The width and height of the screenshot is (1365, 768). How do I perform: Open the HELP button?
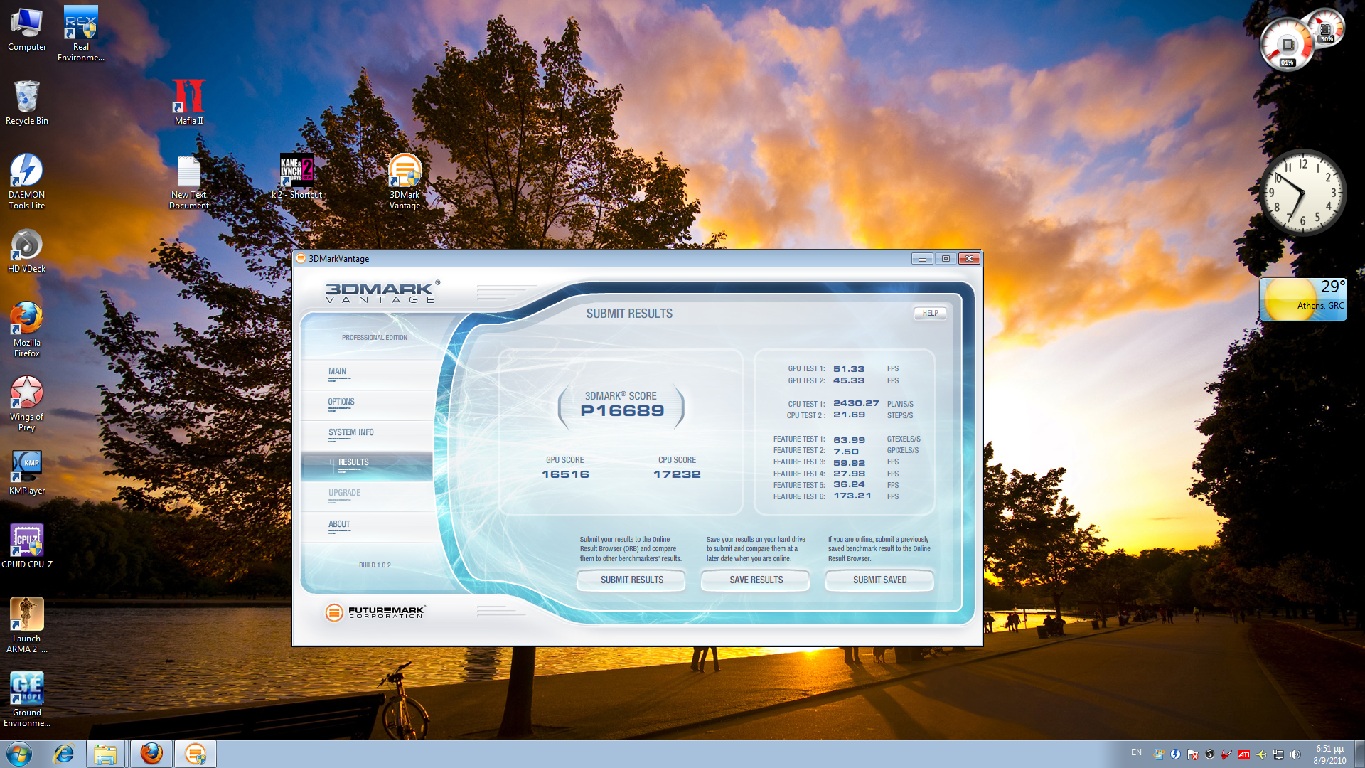930,313
